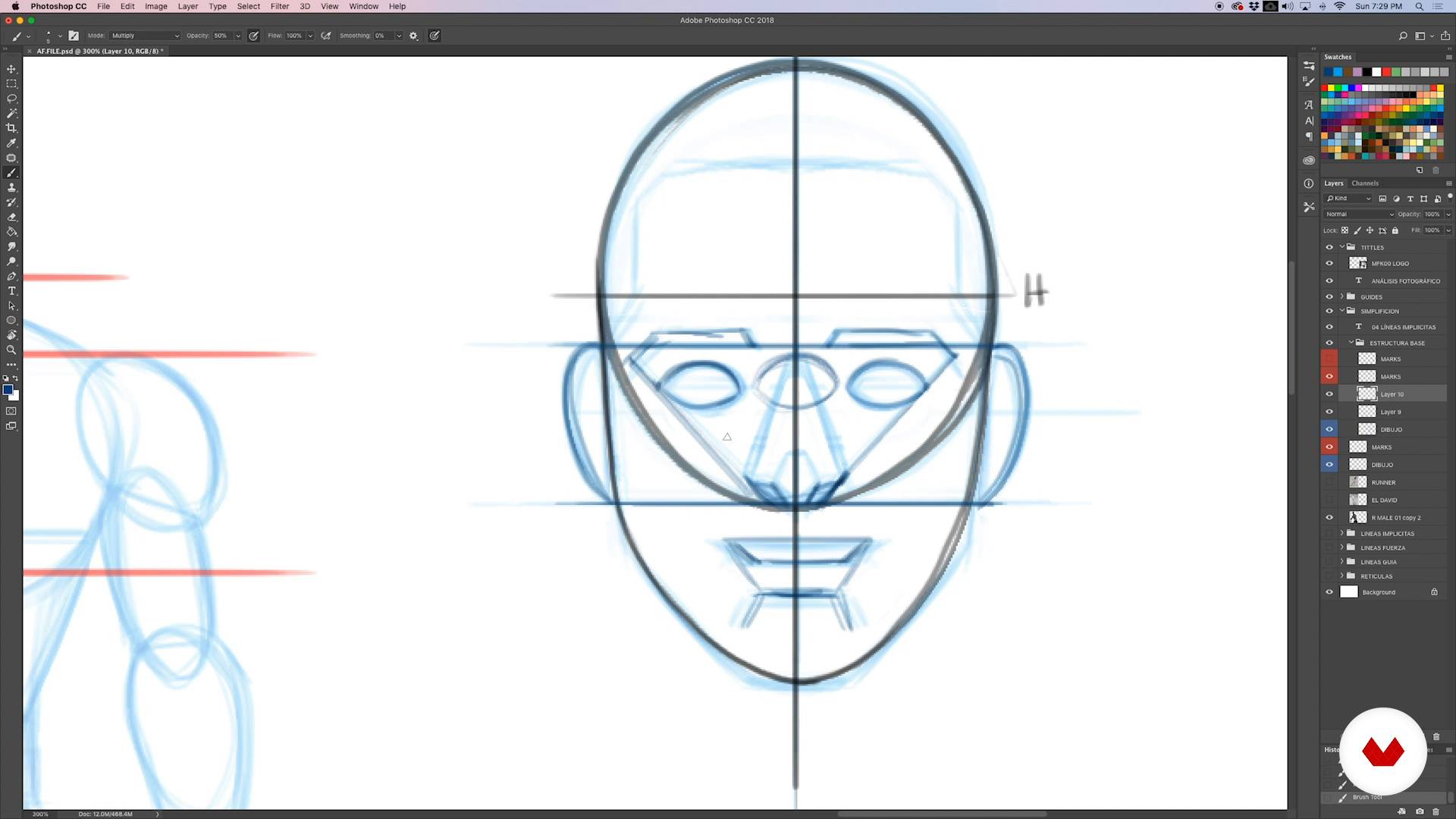Open the Filter menu
Image resolution: width=1456 pixels, height=819 pixels.
click(x=280, y=6)
